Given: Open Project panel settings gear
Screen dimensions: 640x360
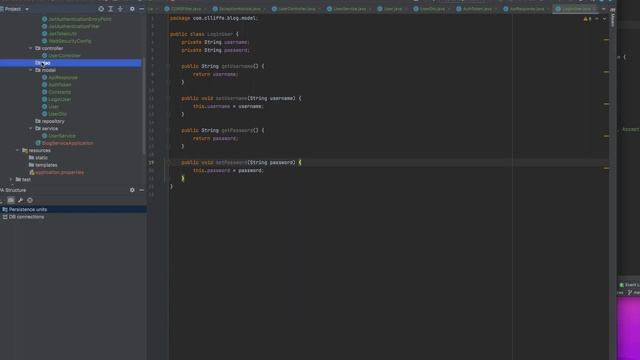Looking at the screenshot, I should (x=132, y=9).
